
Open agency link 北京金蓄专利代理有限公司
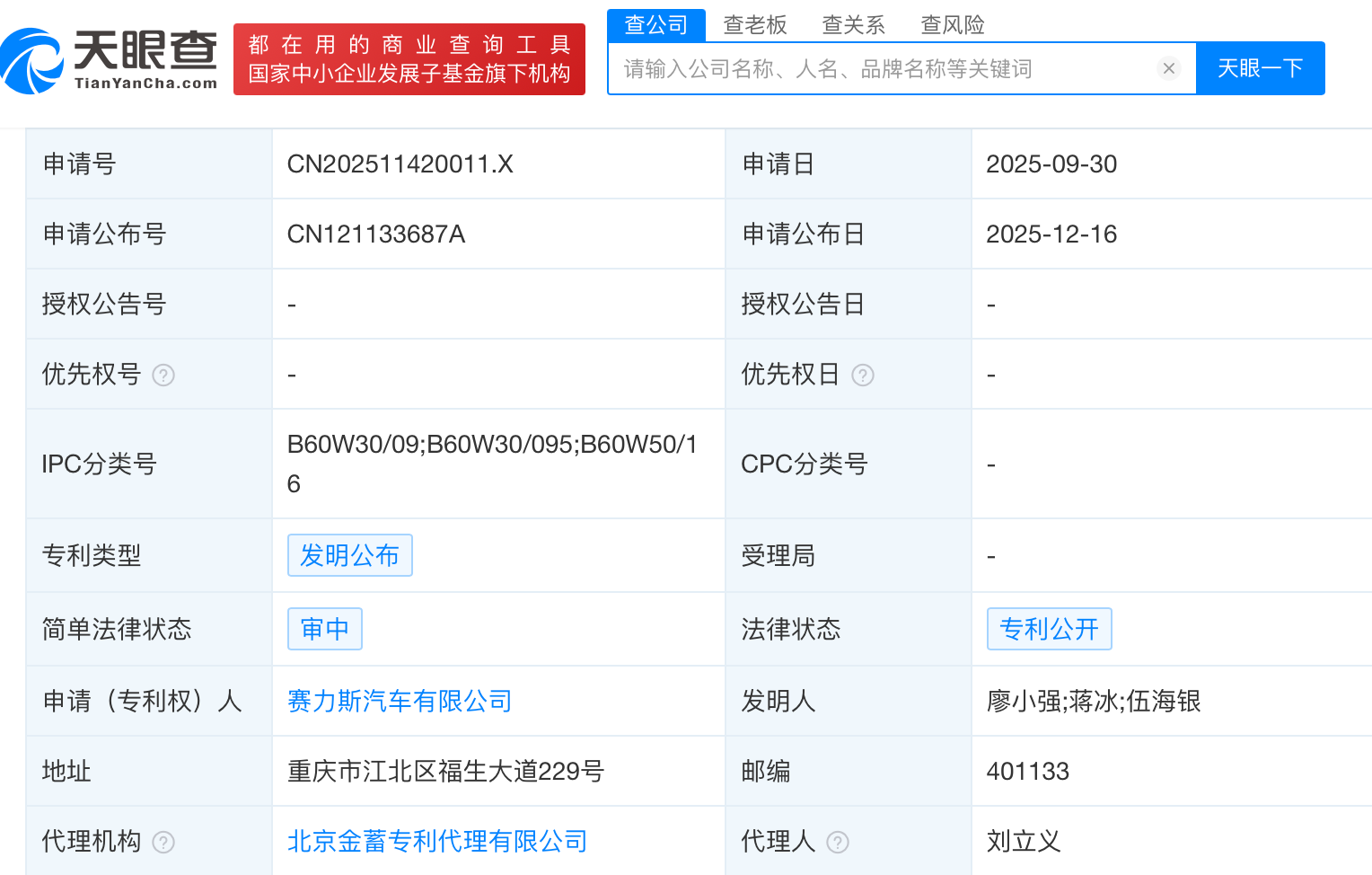(436, 841)
